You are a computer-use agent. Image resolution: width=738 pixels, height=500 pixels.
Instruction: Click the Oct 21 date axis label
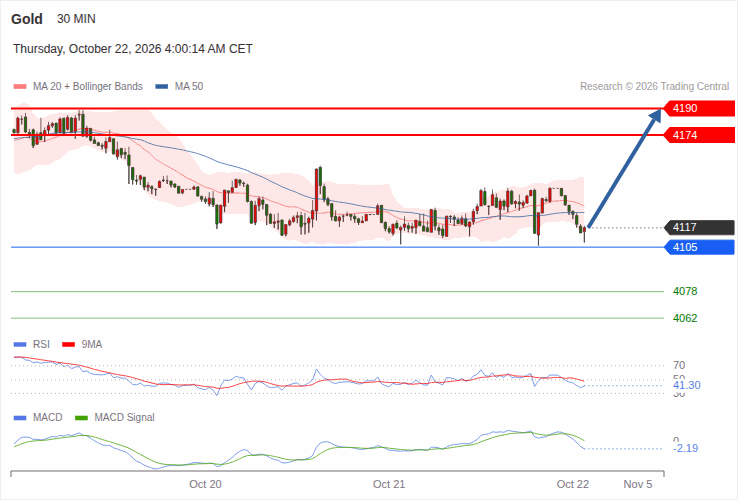[389, 484]
